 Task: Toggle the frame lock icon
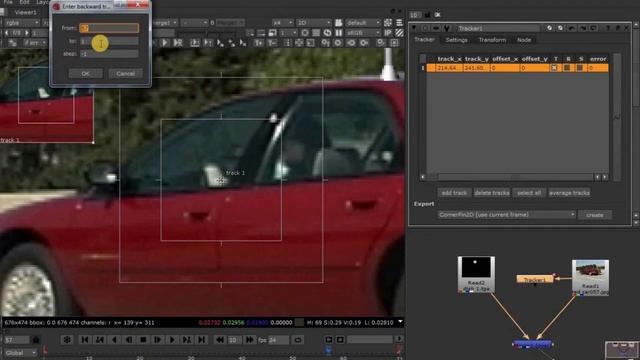(36, 340)
